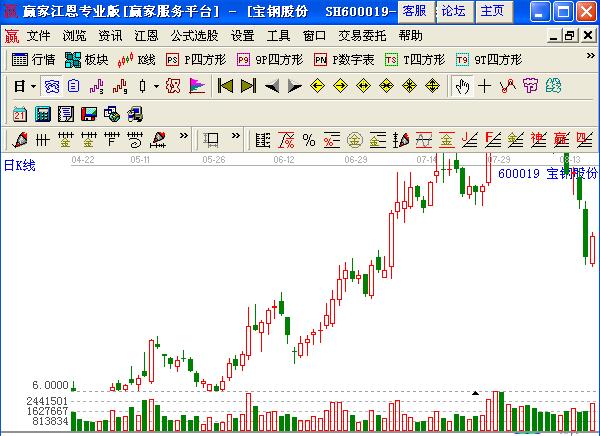Click the calendar icon in toolbar
The width and height of the screenshot is (600, 436).
click(20, 113)
